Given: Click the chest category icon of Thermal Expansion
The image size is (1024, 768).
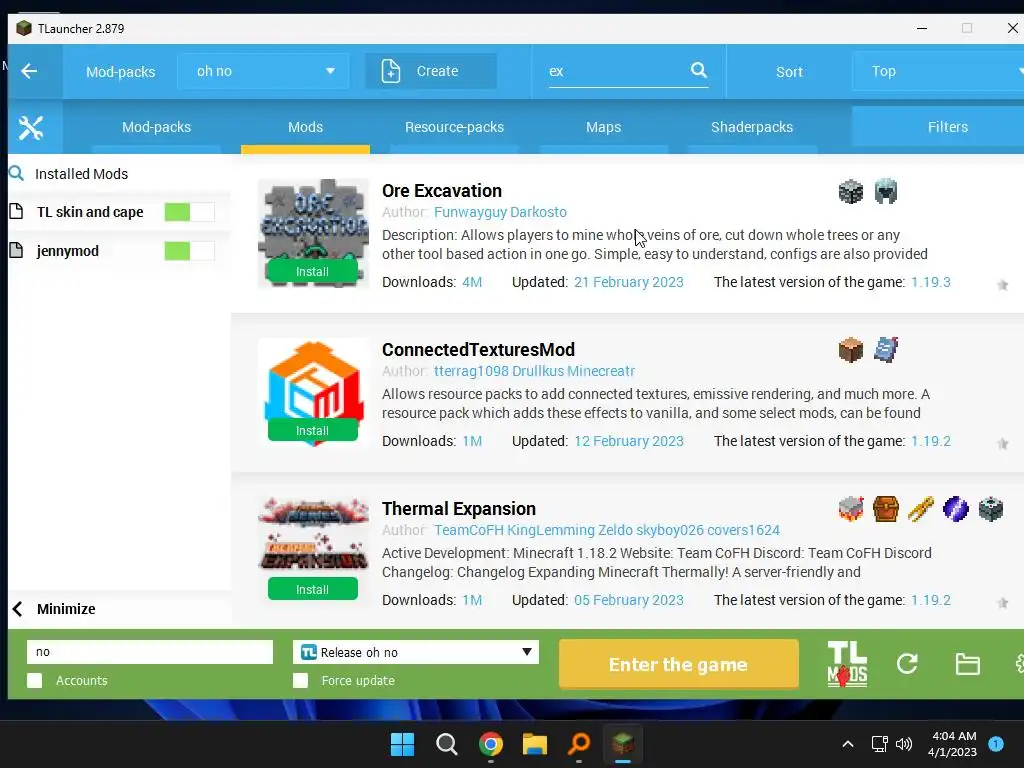Looking at the screenshot, I should tap(886, 509).
